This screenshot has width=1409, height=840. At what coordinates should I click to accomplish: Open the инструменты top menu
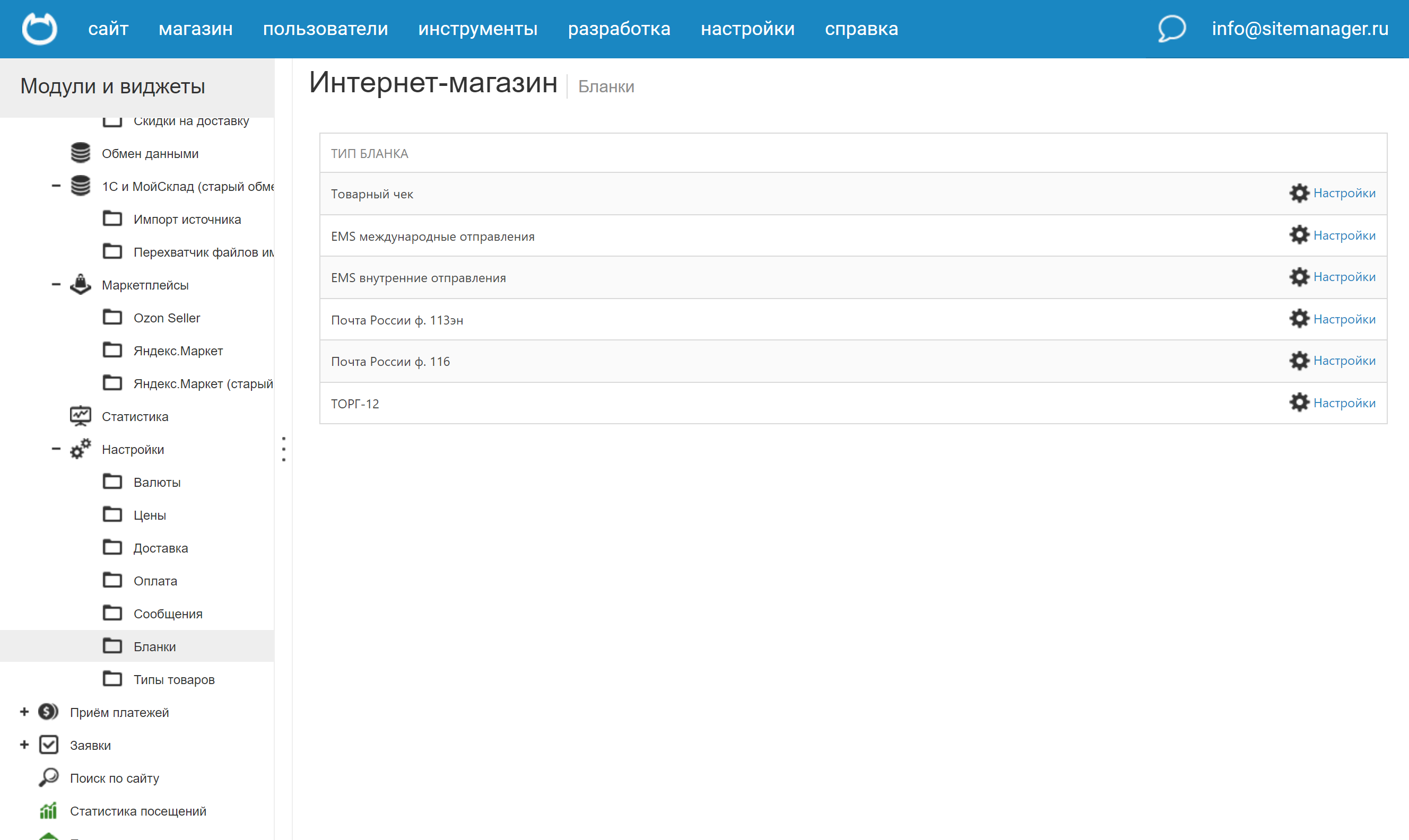(477, 28)
